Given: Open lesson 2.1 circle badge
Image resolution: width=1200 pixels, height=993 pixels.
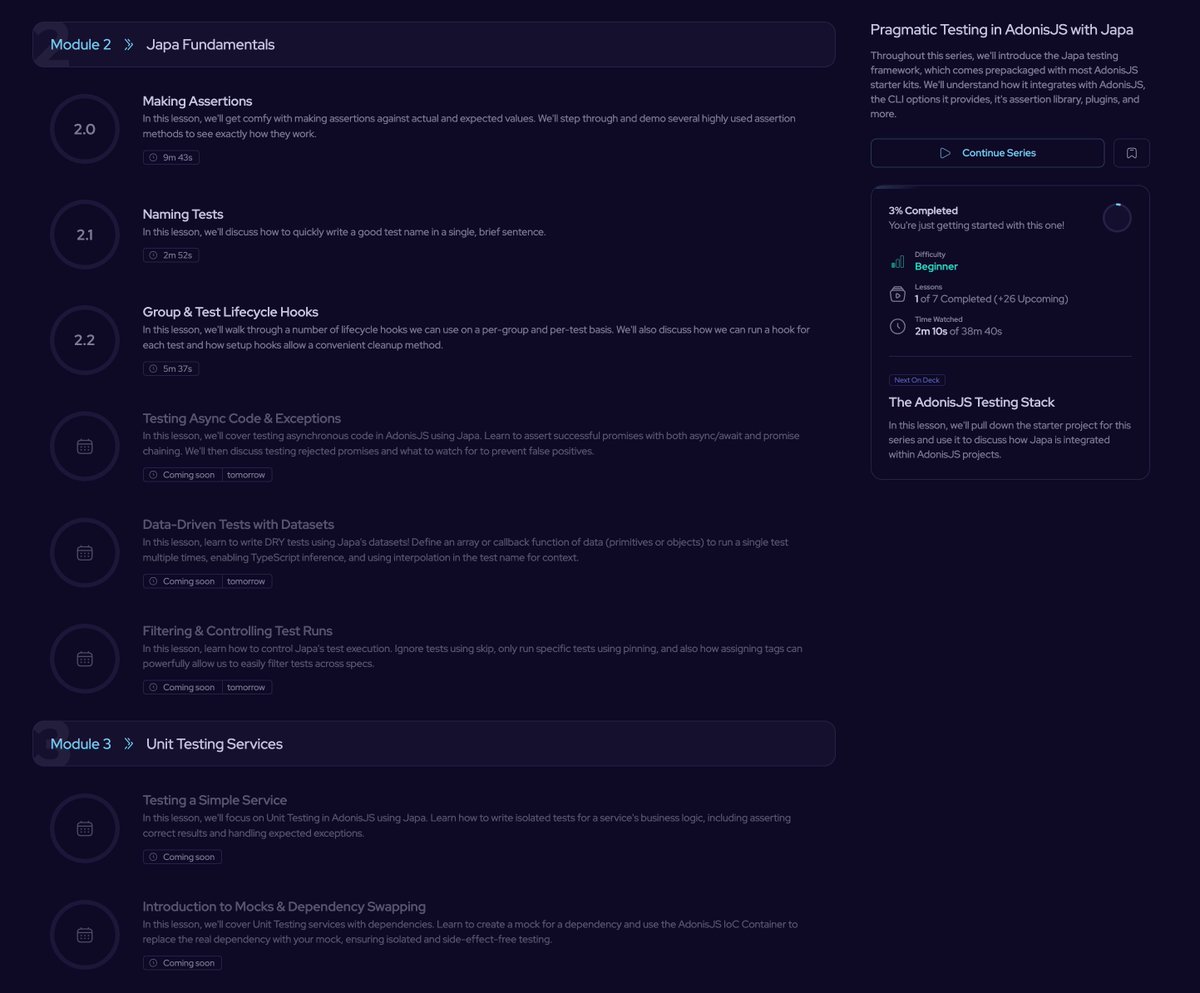Looking at the screenshot, I should (85, 235).
